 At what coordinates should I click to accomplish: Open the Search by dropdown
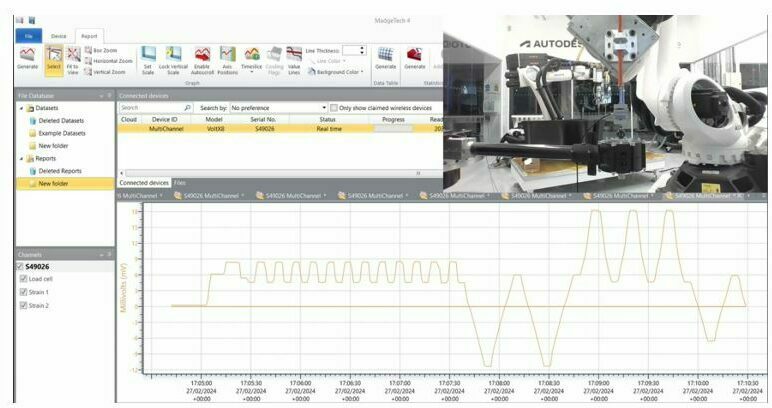point(278,107)
